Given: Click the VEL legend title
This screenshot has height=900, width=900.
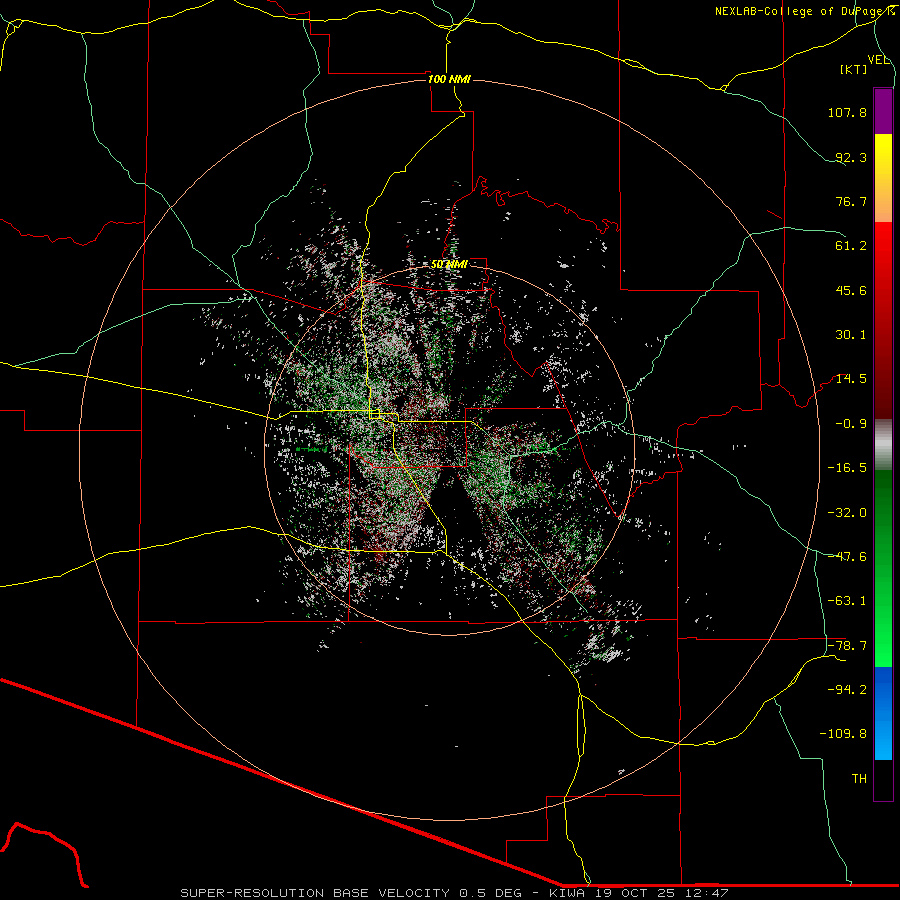Looking at the screenshot, I should 879,60.
